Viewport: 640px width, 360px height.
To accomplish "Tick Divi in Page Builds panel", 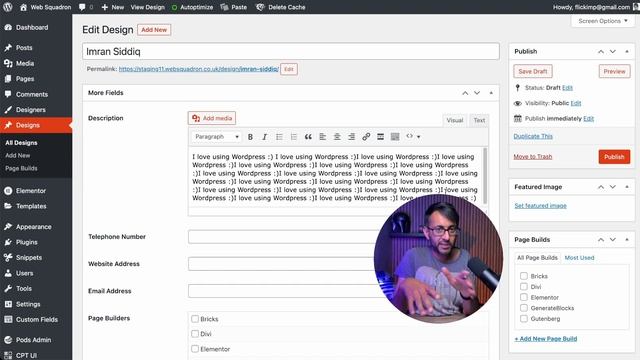I will 524,287.
